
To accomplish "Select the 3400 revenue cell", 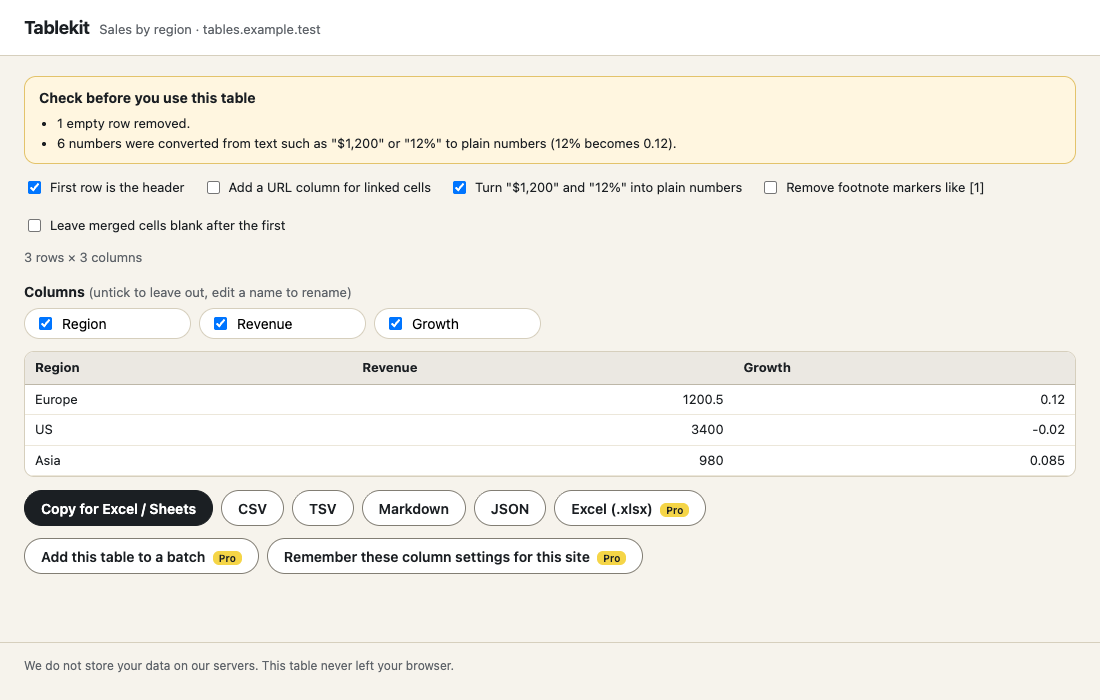I will coord(543,429).
